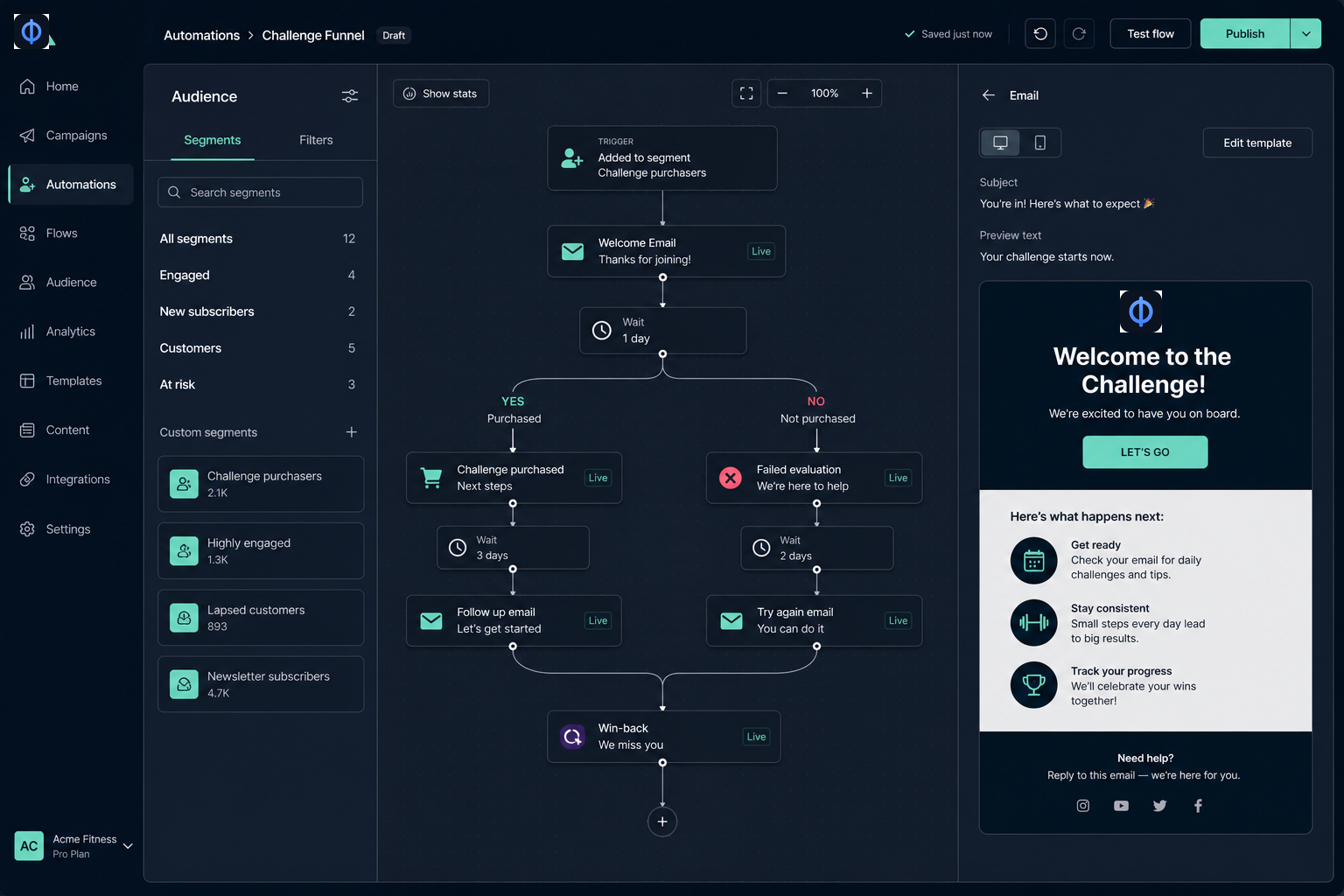This screenshot has height=896, width=1344.
Task: Click clock icon on Wait 1 day
Action: click(602, 331)
